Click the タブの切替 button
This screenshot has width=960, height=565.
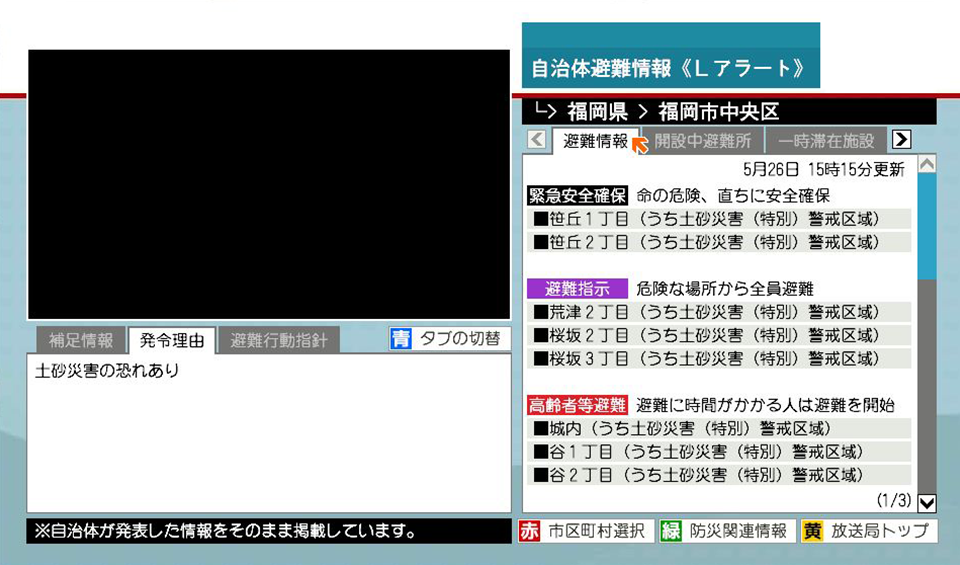[450, 339]
